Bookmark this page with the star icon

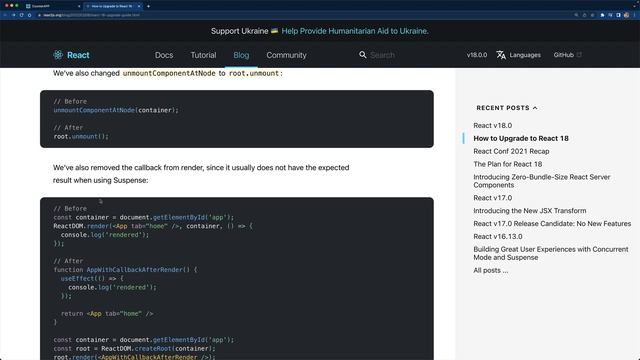[592, 15]
